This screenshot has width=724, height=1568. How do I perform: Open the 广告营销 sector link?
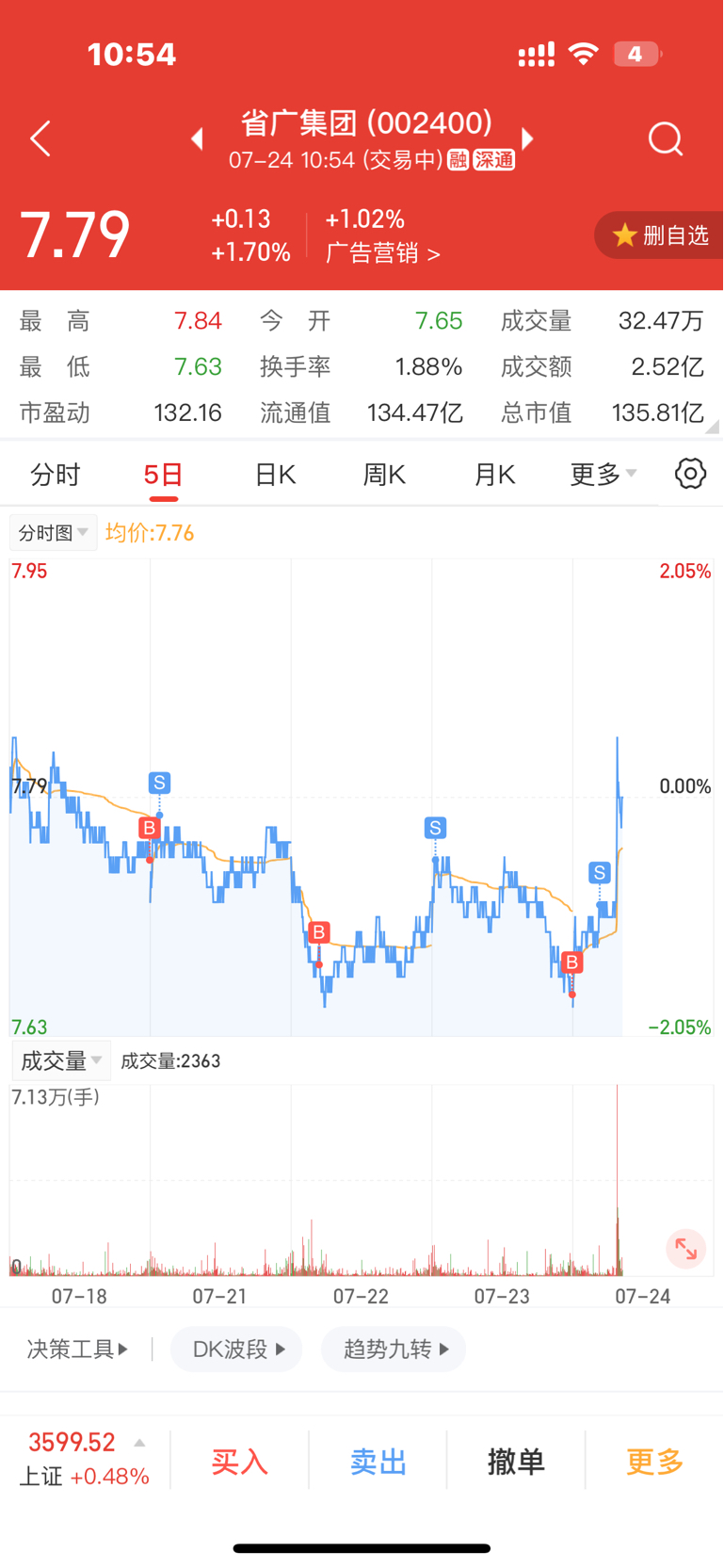[382, 253]
